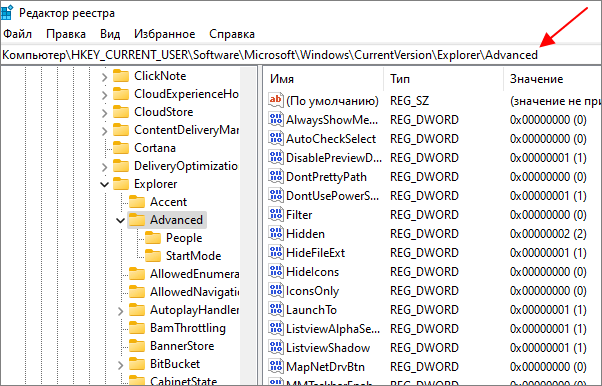Select the People folder icon
Screen dimensions: 602x386
pyautogui.click(x=153, y=238)
